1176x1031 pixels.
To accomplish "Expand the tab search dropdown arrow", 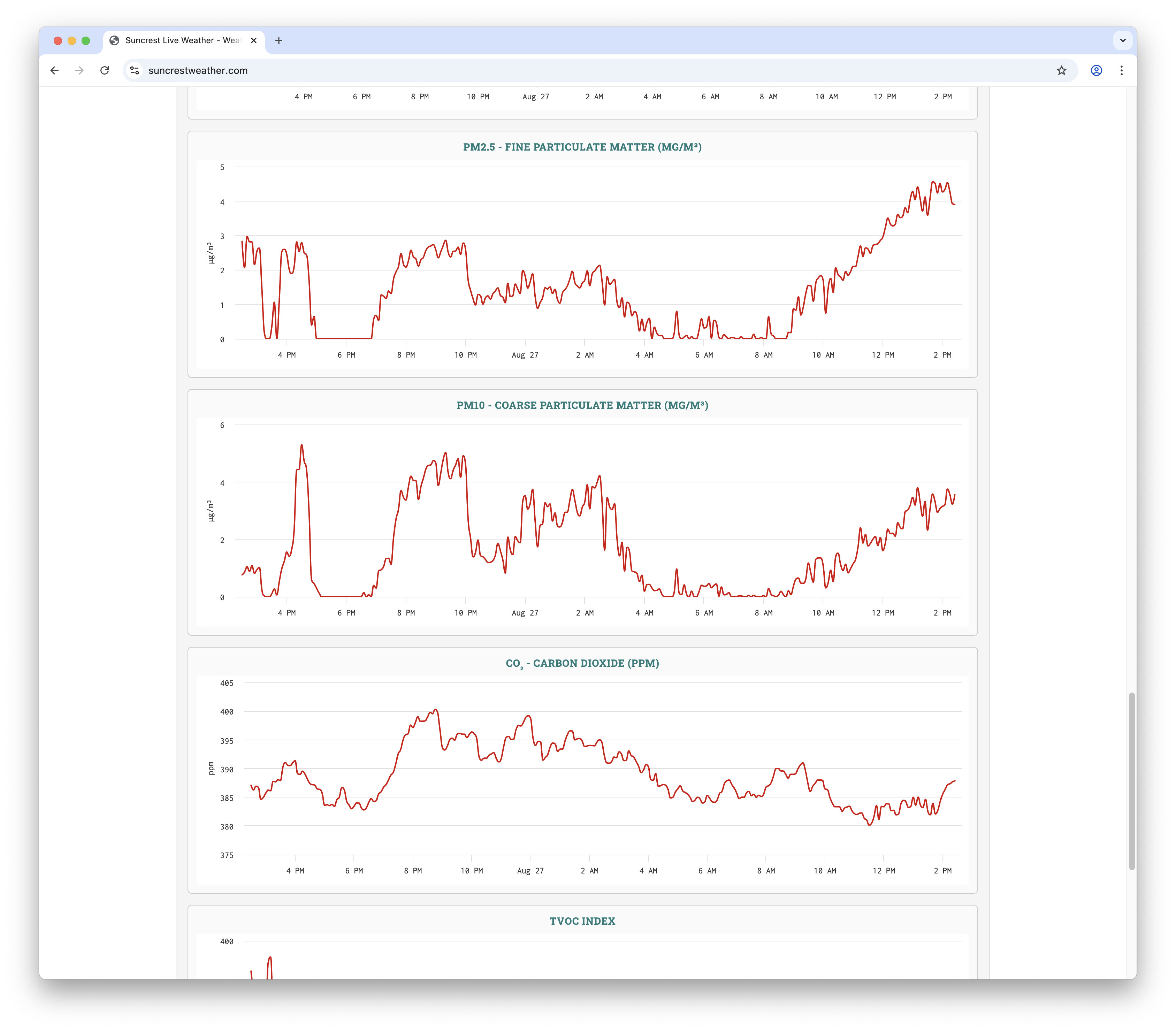I will click(x=1122, y=40).
